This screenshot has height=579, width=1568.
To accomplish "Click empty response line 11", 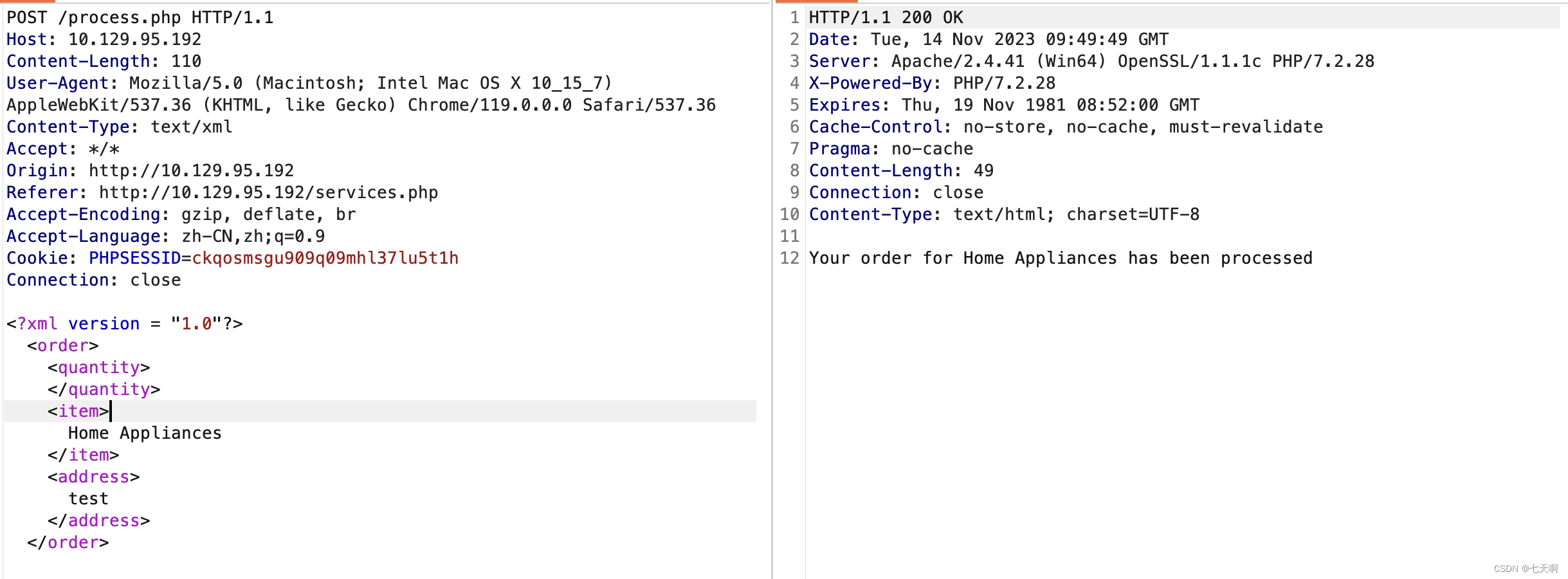I will point(1183,236).
